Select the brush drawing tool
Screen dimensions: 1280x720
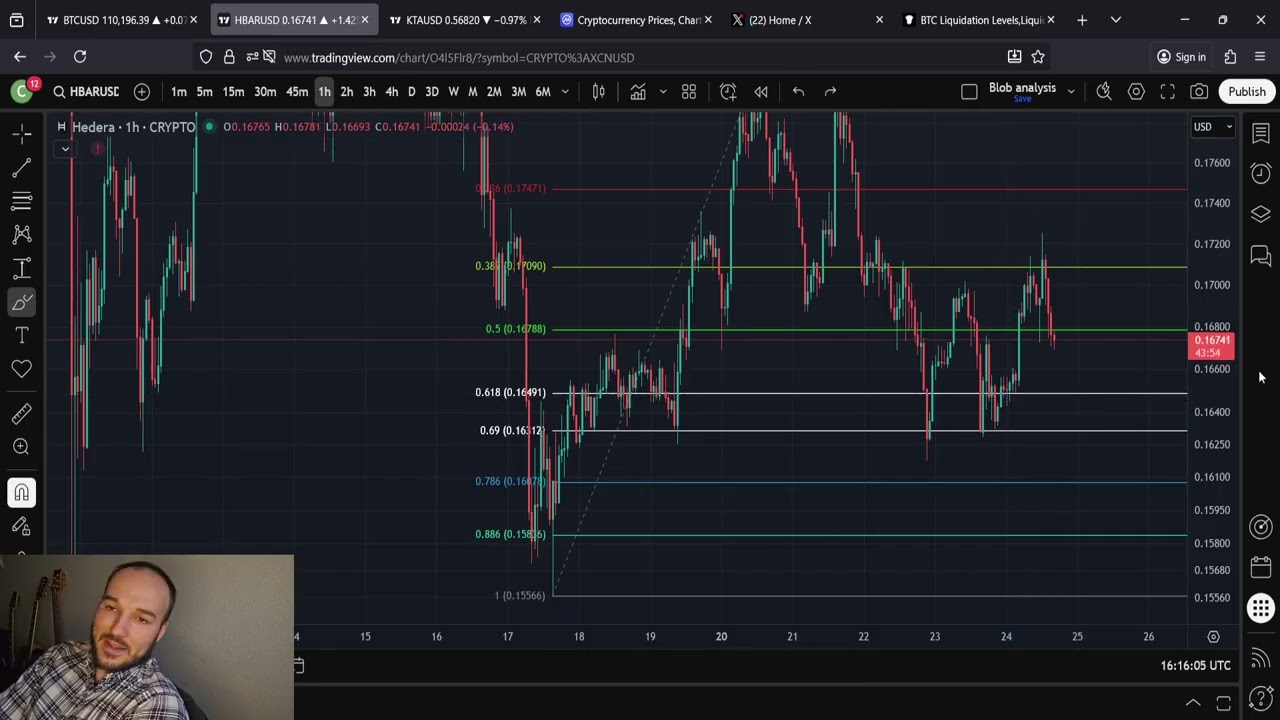tap(22, 302)
